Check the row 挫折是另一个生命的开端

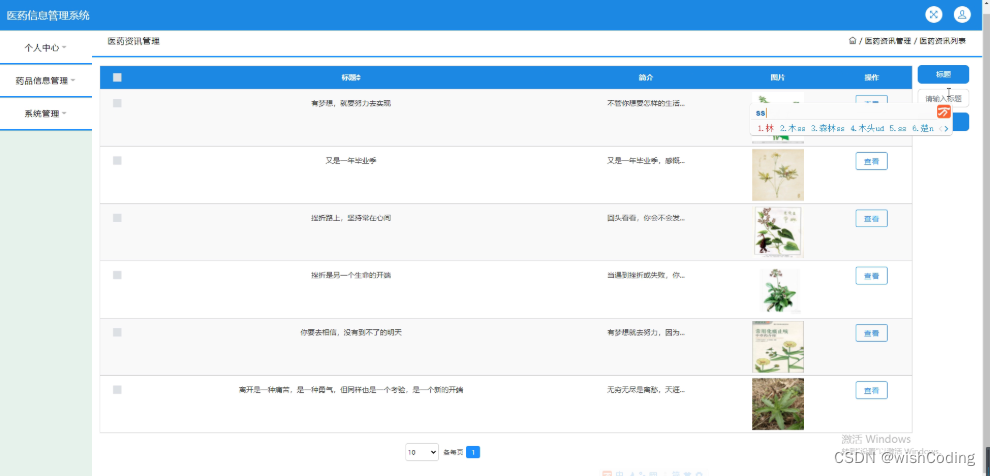(x=117, y=275)
